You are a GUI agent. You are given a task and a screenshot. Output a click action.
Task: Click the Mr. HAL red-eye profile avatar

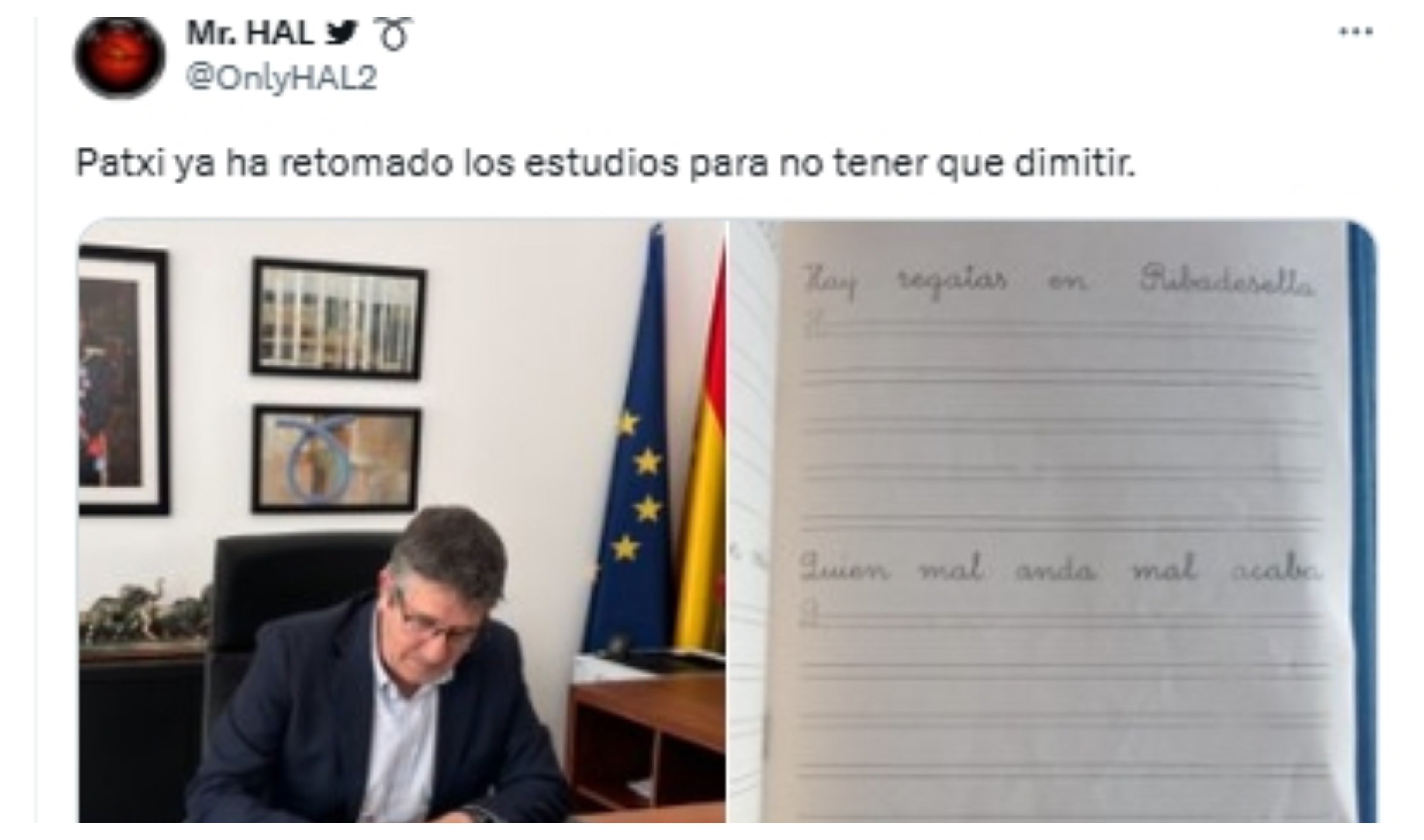pos(120,57)
